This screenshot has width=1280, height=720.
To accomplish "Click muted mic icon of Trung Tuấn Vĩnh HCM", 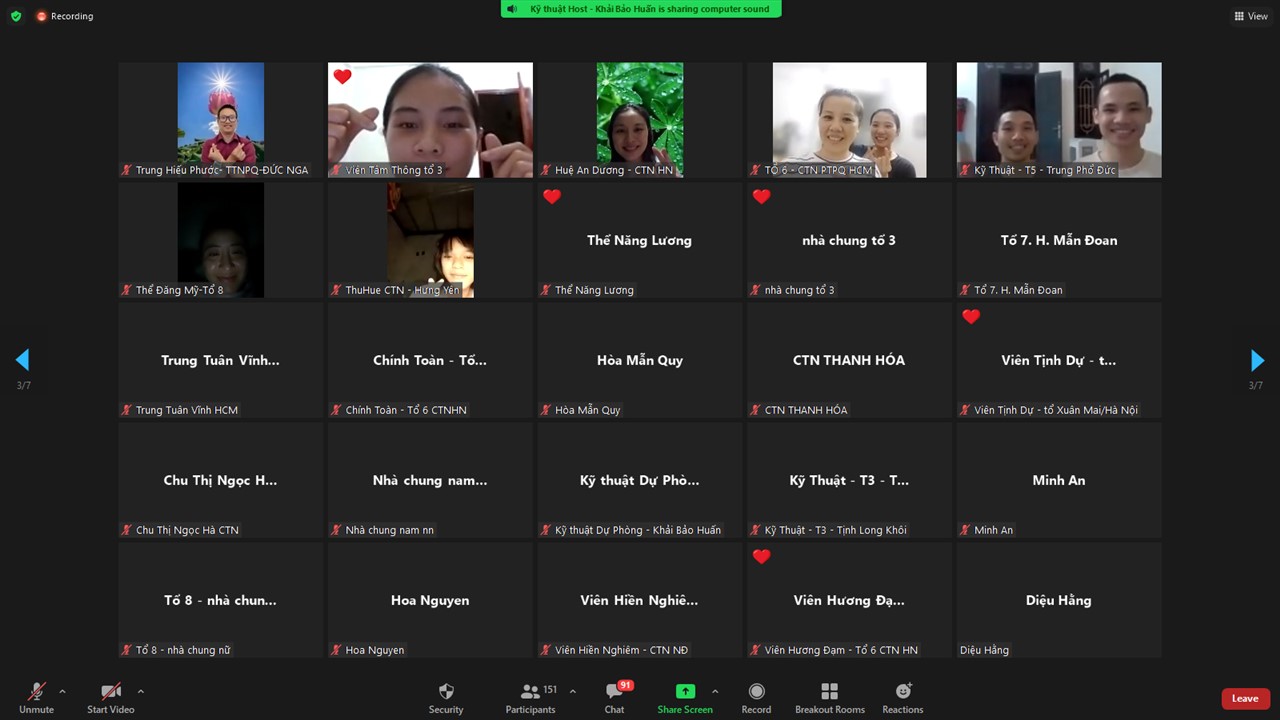I will [127, 410].
